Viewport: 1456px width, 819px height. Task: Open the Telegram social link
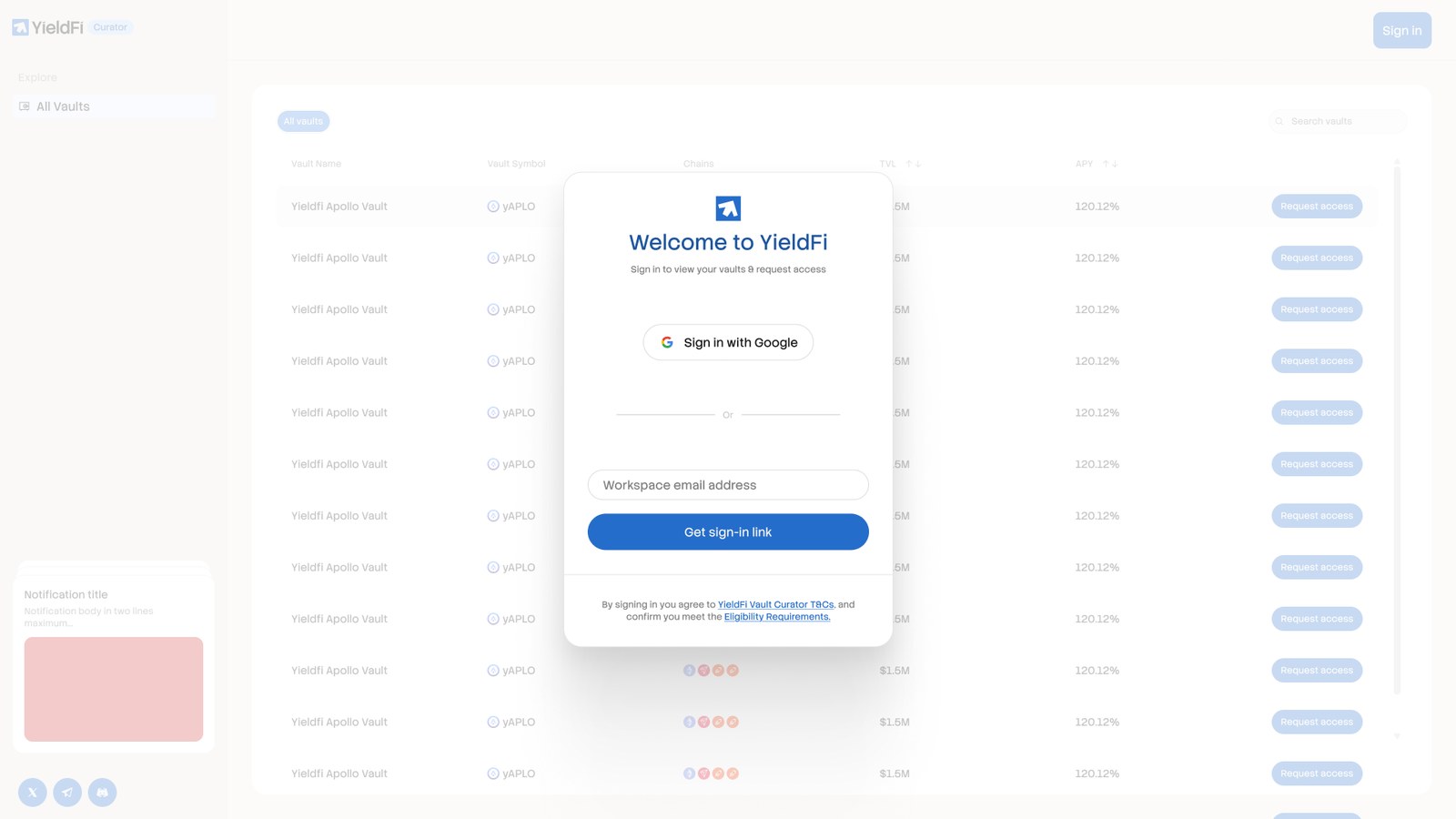(x=67, y=793)
